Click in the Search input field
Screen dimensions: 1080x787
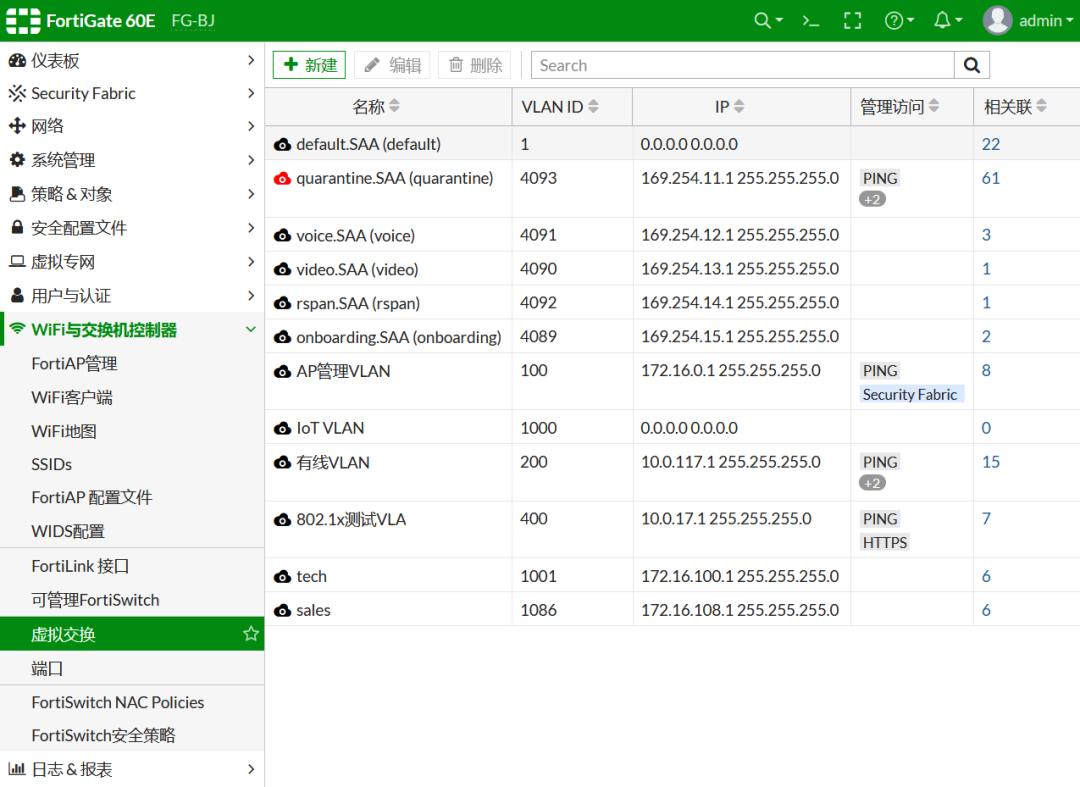click(742, 65)
